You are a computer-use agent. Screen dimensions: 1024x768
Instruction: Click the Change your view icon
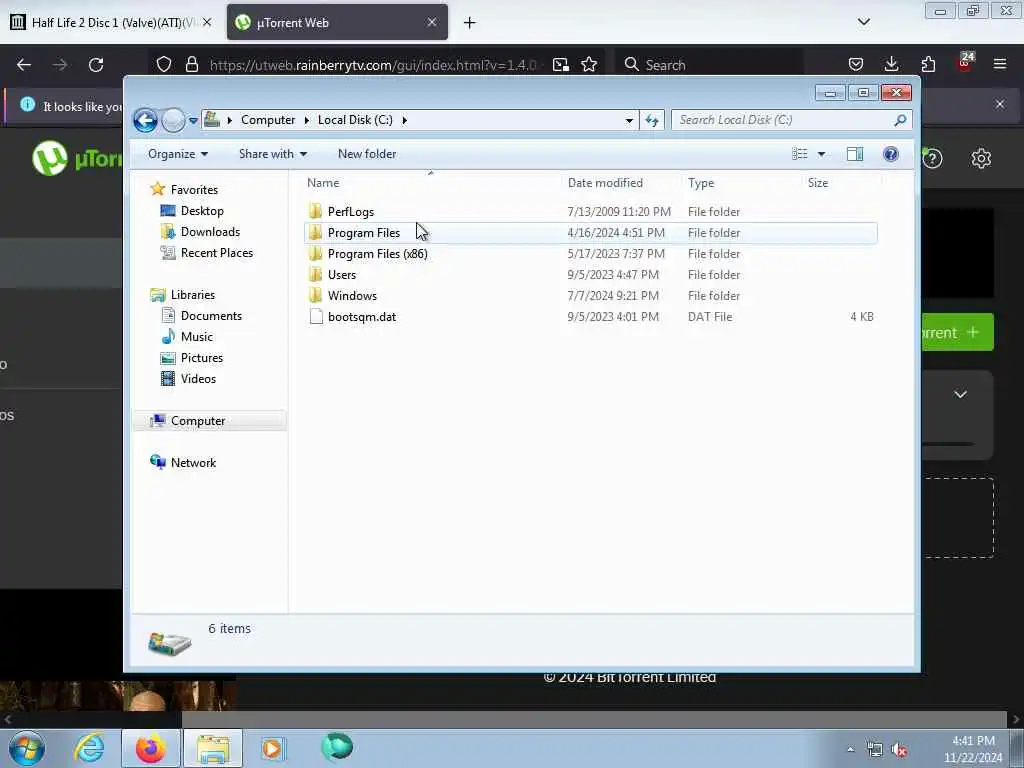pos(800,154)
